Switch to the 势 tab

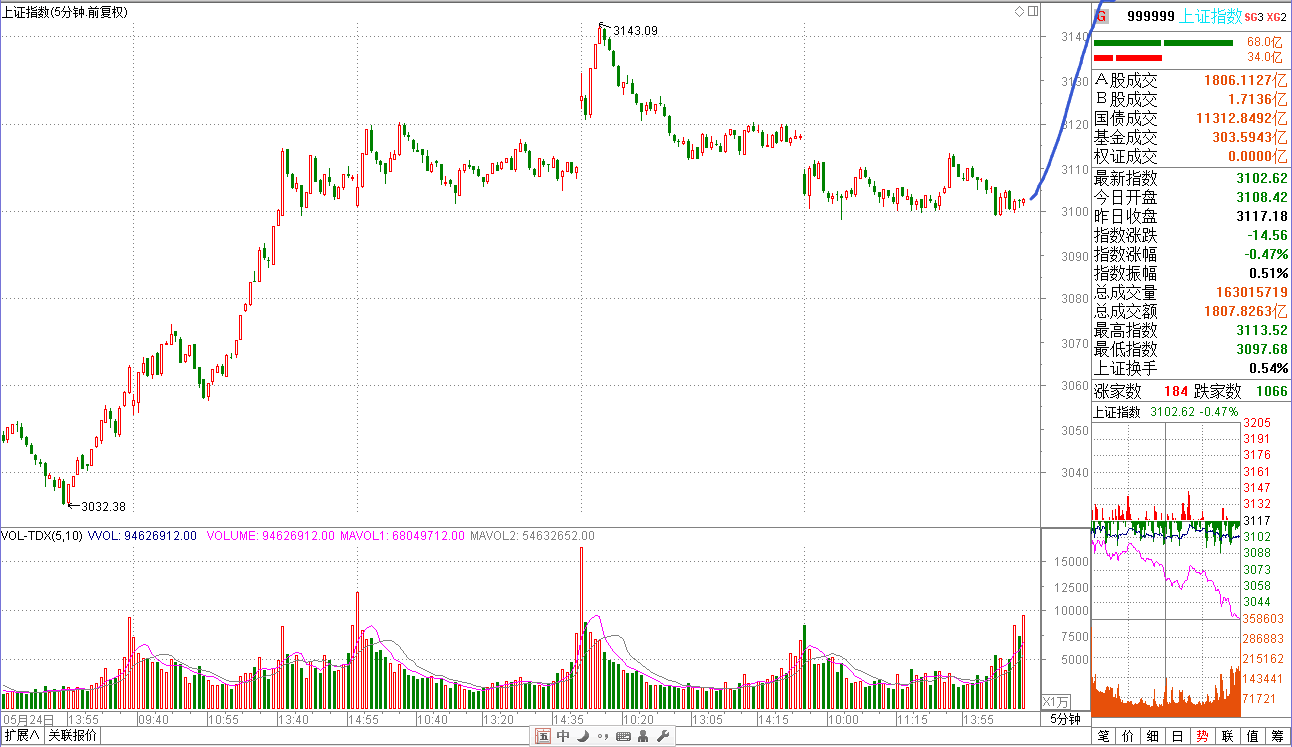(x=1202, y=737)
